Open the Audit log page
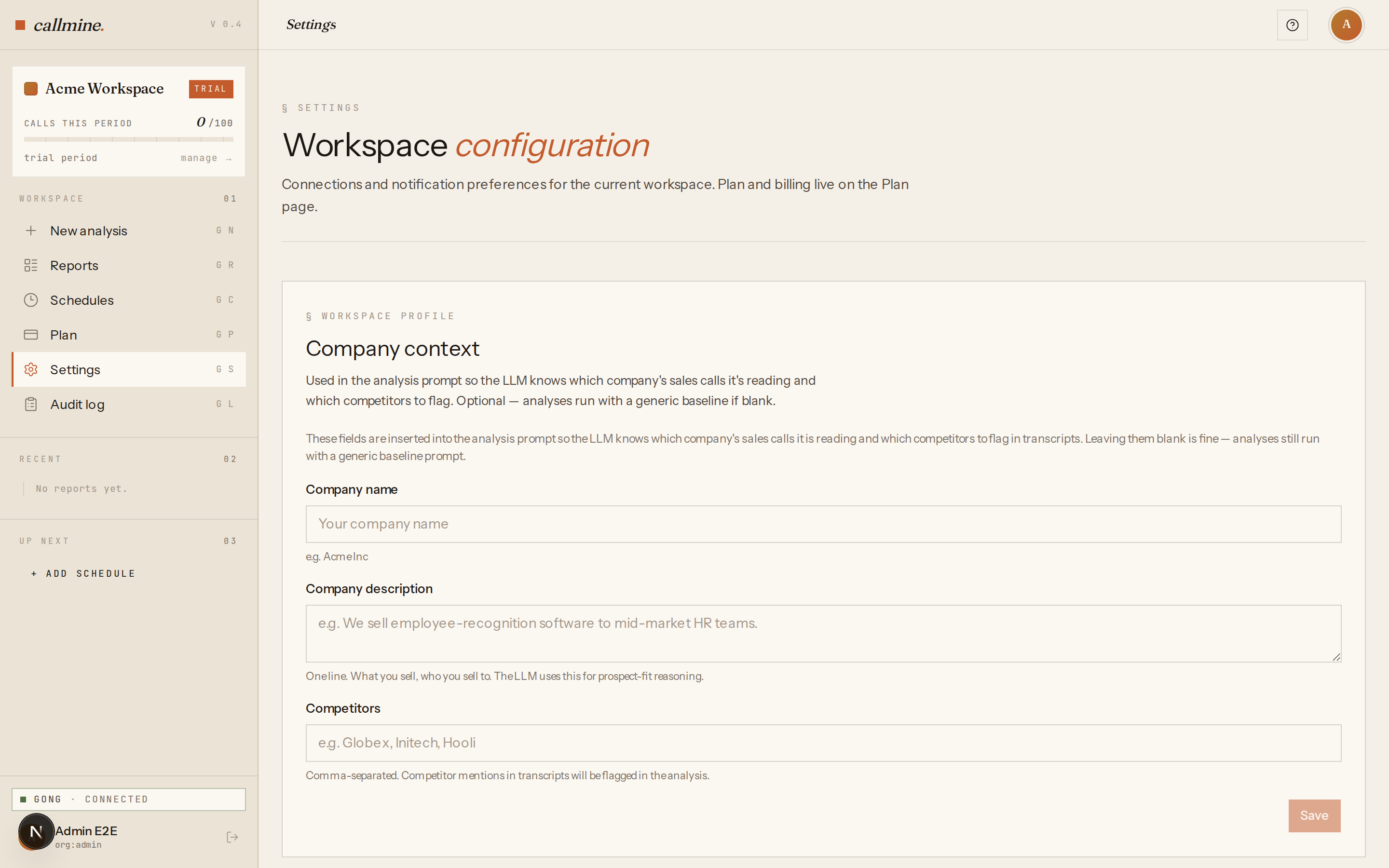This screenshot has width=1389, height=868. pyautogui.click(x=129, y=404)
